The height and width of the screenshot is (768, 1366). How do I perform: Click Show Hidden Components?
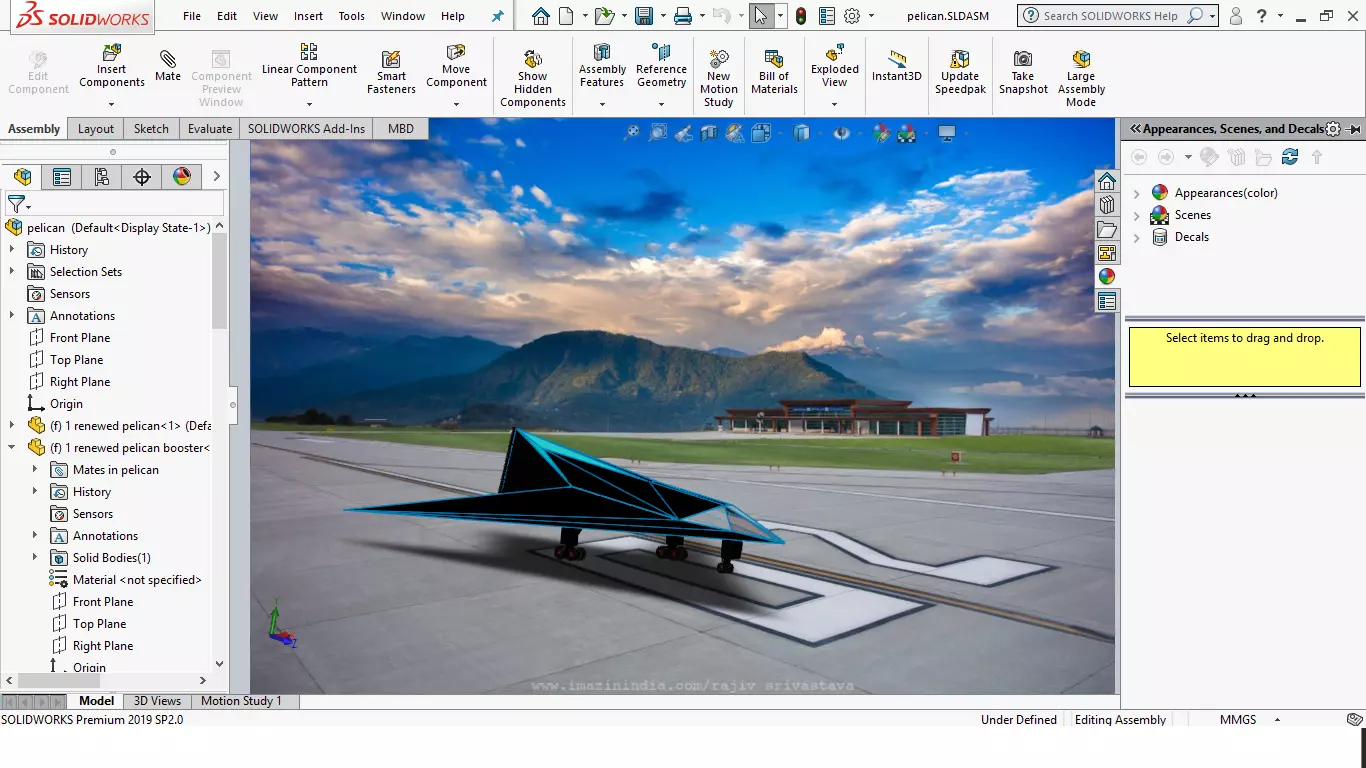click(533, 78)
